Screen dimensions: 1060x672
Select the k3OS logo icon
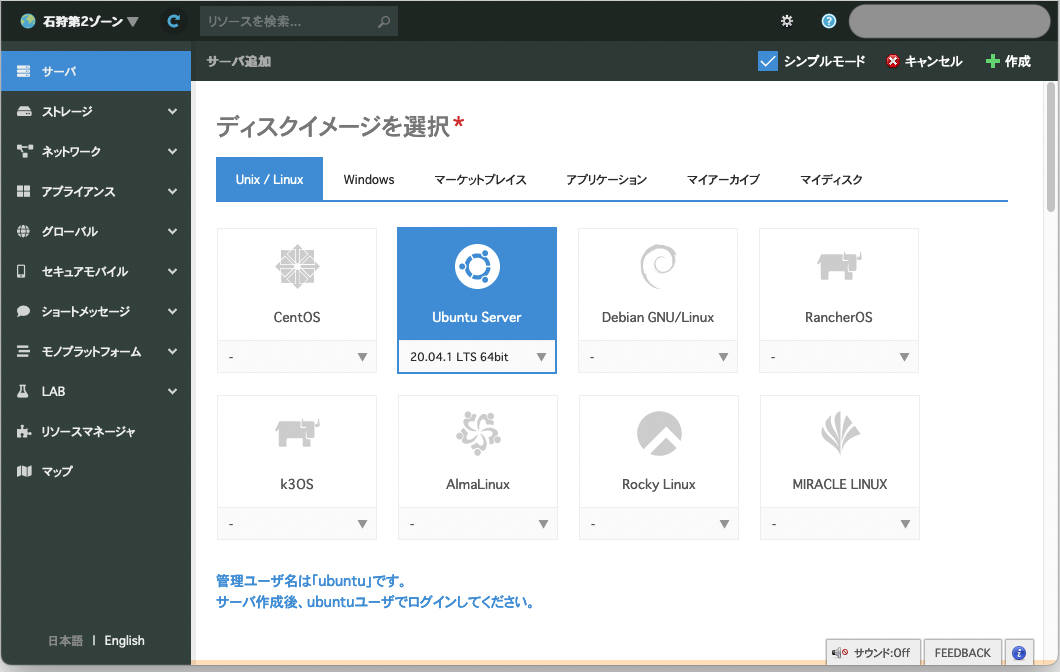tap(297, 433)
